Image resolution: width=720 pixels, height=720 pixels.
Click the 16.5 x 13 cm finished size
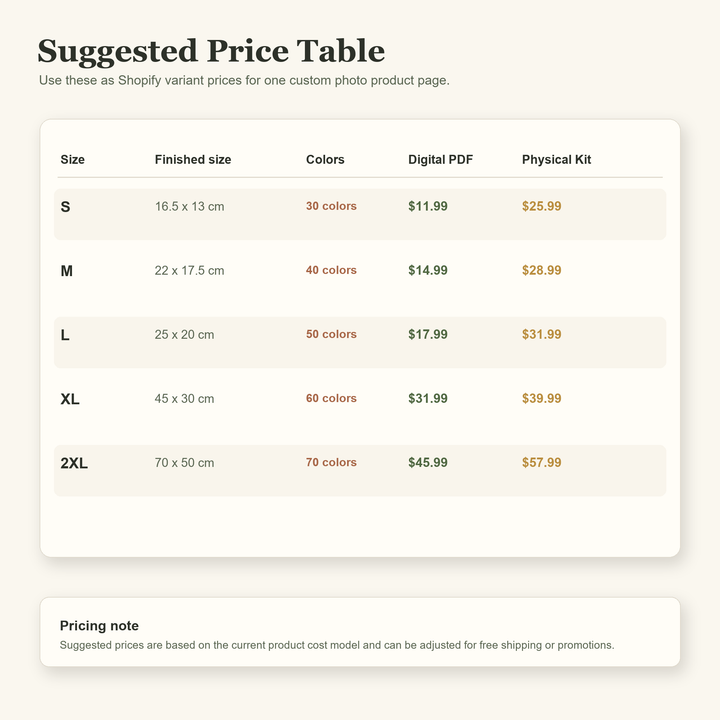tap(189, 207)
